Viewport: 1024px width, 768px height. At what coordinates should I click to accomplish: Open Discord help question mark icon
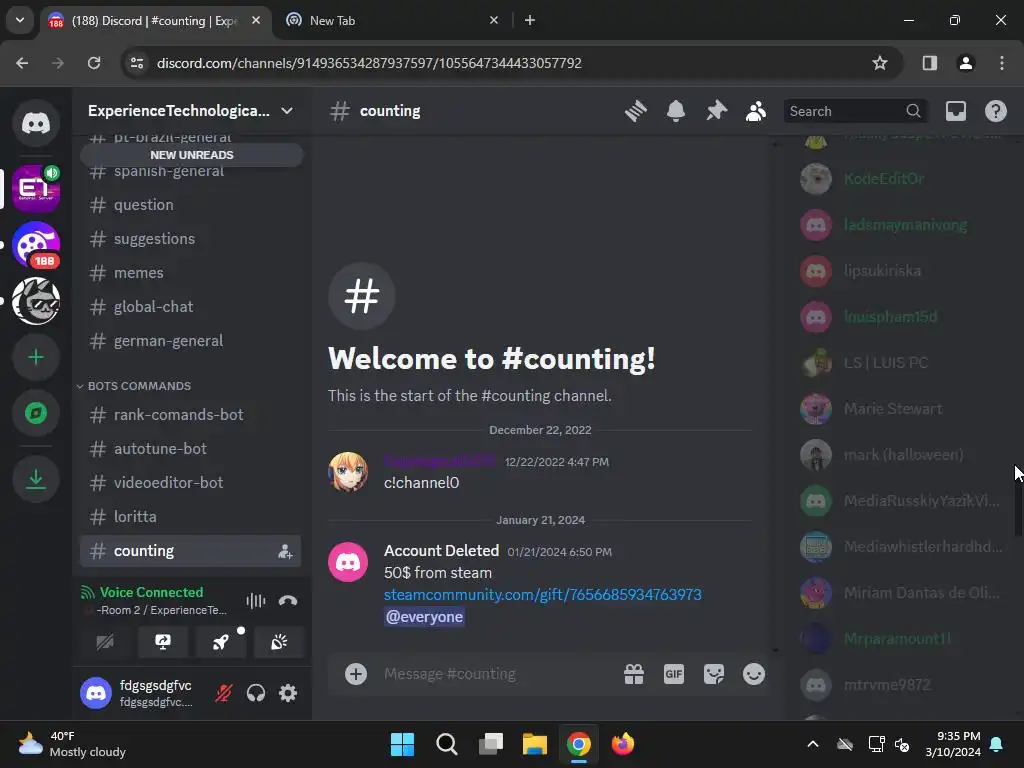click(995, 111)
